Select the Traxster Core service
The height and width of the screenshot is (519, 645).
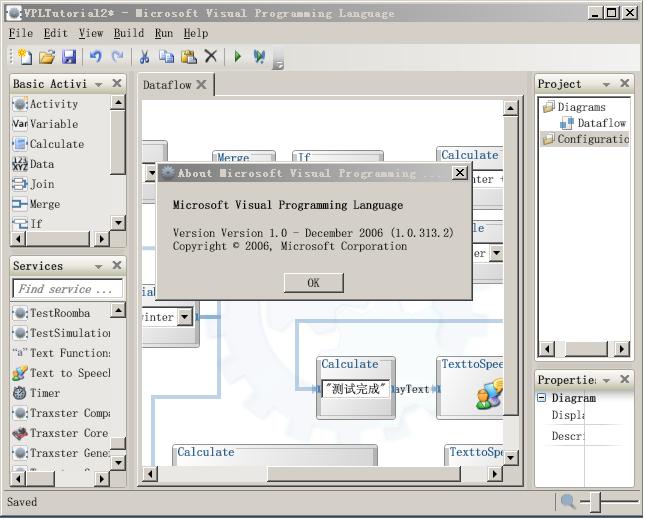[60, 433]
